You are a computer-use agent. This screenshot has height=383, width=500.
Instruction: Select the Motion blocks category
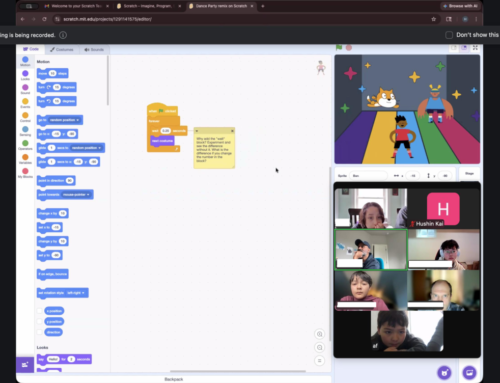(x=25, y=61)
